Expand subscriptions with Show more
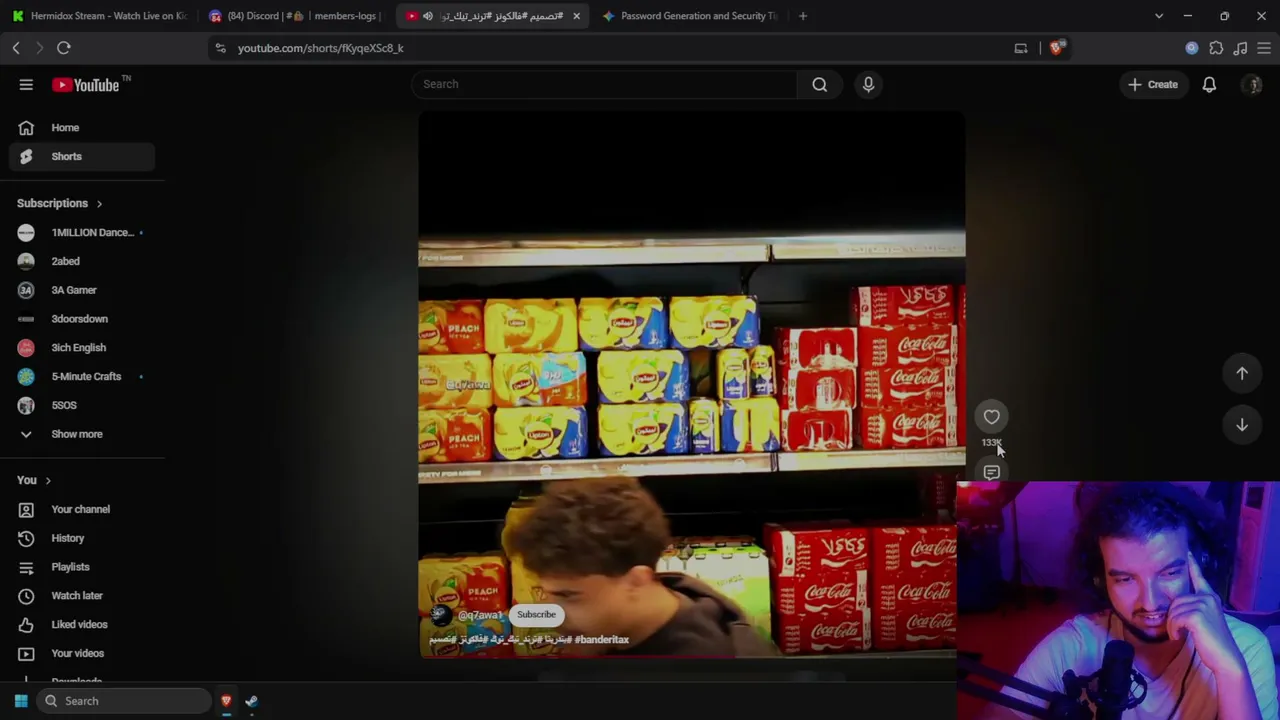Viewport: 1280px width, 720px height. click(x=82, y=435)
